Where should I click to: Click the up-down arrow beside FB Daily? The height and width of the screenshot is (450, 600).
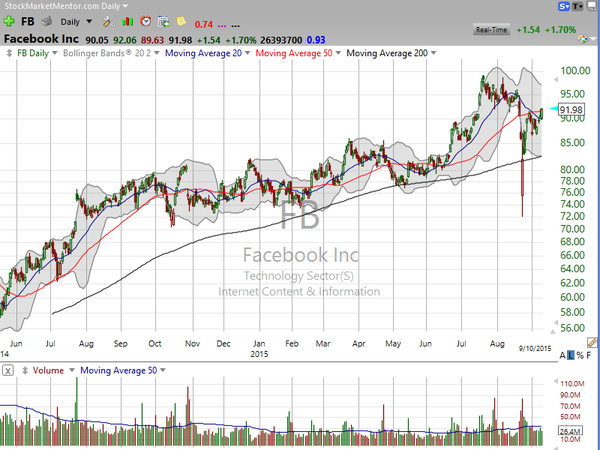point(9,53)
